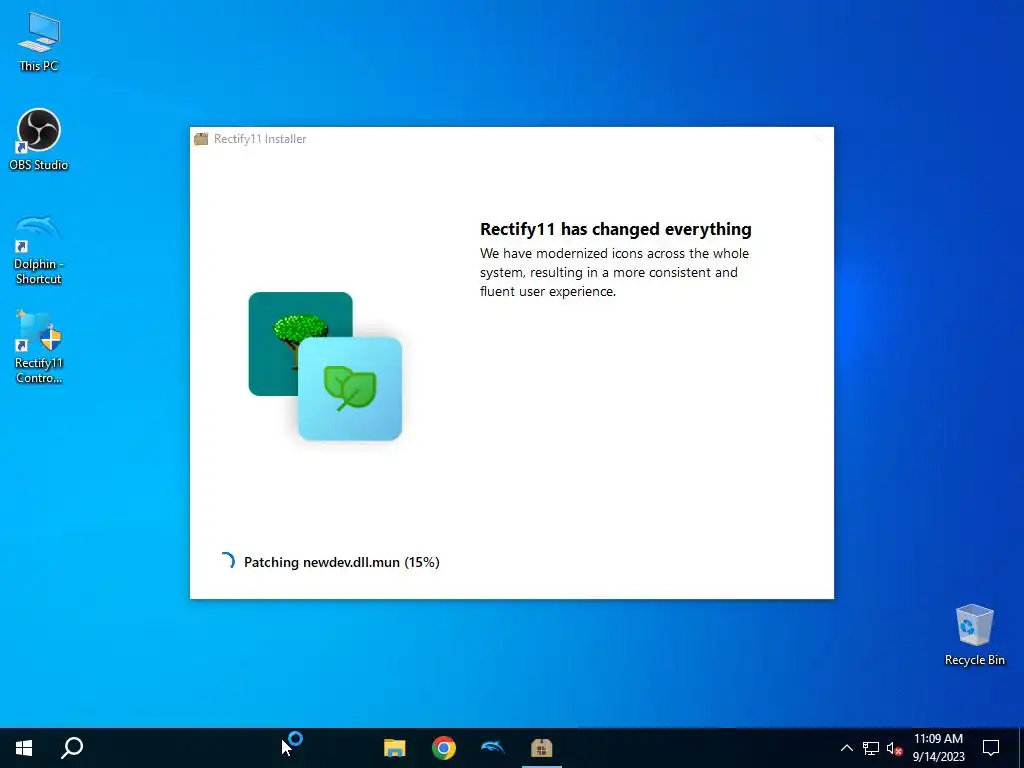Screen dimensions: 1024x768
Task: Switch to Dolphin on the taskbar
Action: (x=492, y=746)
